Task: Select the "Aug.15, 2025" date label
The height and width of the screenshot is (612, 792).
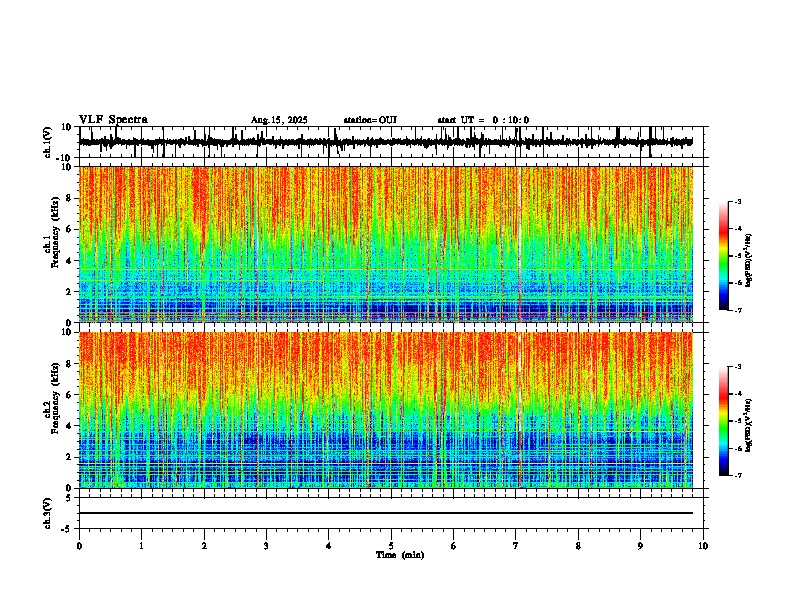Action: tap(279, 120)
